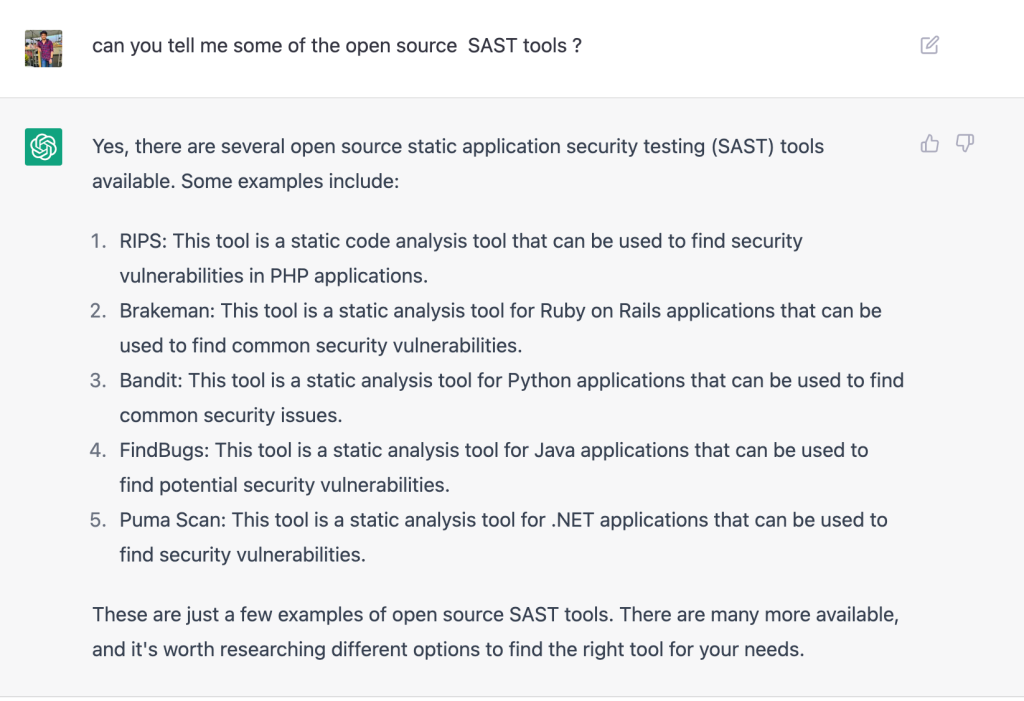Give the response a thumbs down
Viewport: 1024px width, 701px height.
point(965,144)
